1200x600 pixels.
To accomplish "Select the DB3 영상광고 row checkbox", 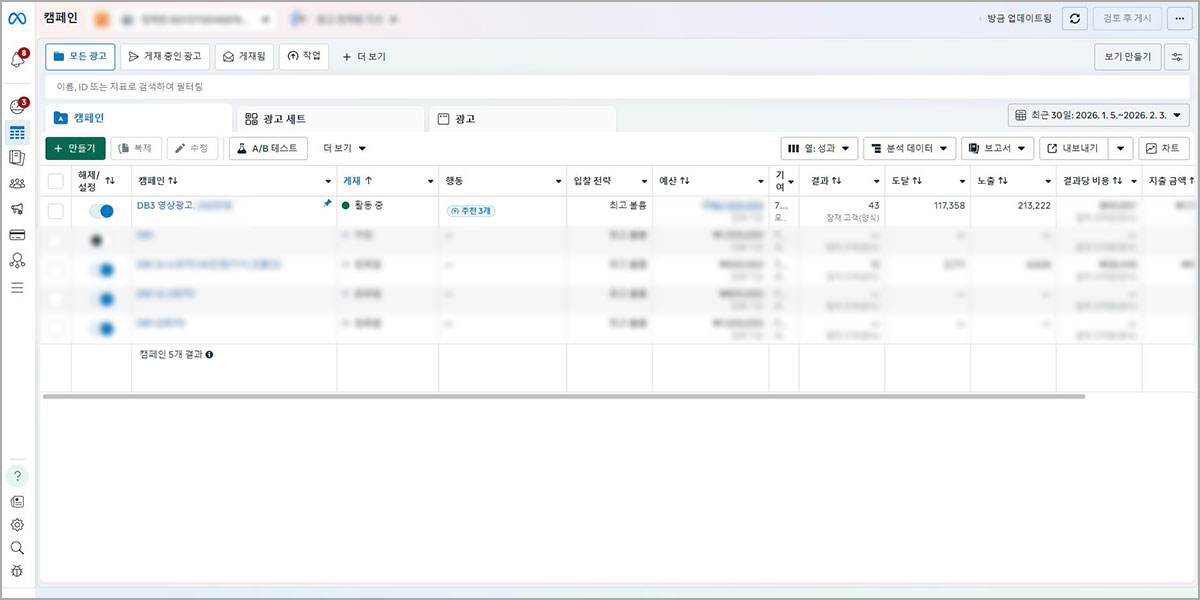I will click(x=56, y=211).
